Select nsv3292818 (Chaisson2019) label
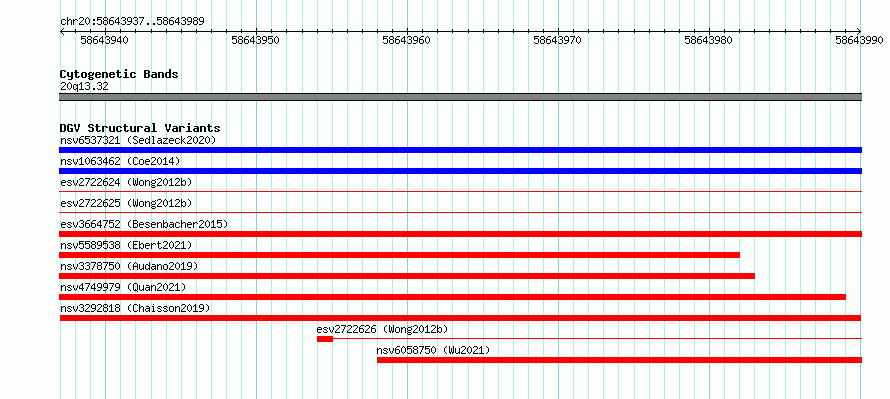This screenshot has width=890, height=399. pos(135,308)
